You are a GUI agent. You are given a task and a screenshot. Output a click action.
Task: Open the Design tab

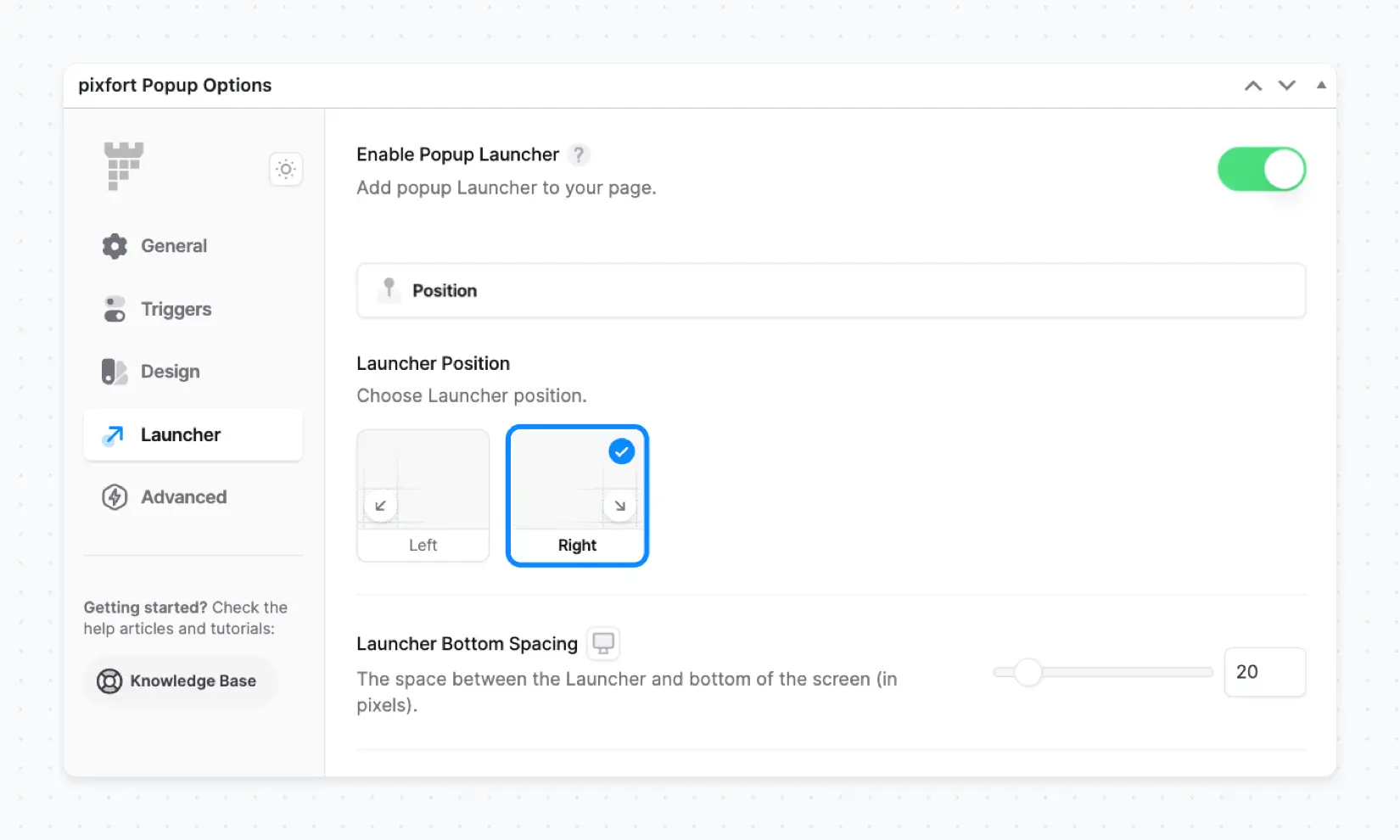(170, 372)
